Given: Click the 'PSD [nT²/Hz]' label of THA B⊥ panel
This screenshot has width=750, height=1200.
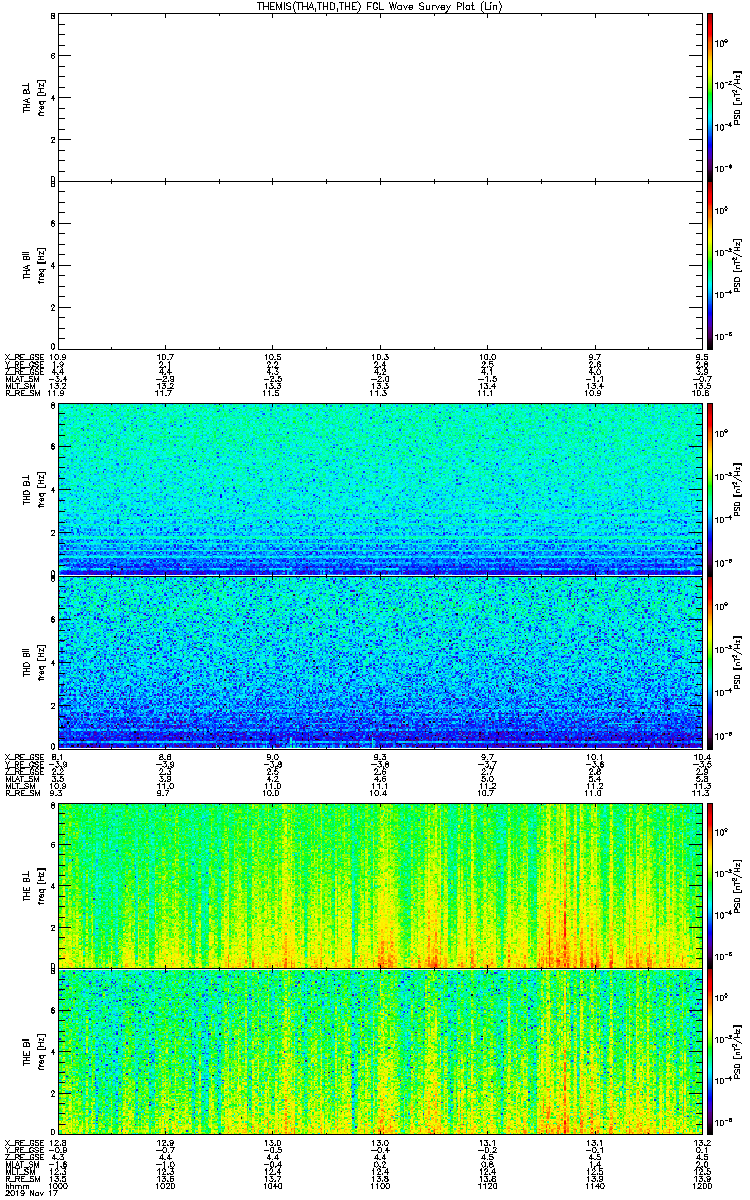Looking at the screenshot, I should pyautogui.click(x=738, y=97).
